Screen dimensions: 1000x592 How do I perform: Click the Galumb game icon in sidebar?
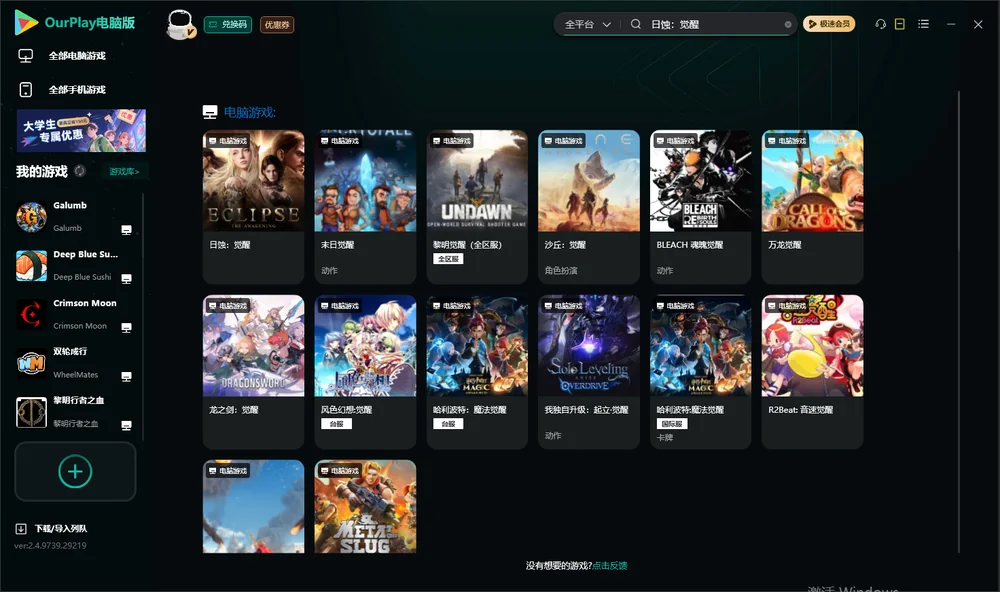(31, 217)
